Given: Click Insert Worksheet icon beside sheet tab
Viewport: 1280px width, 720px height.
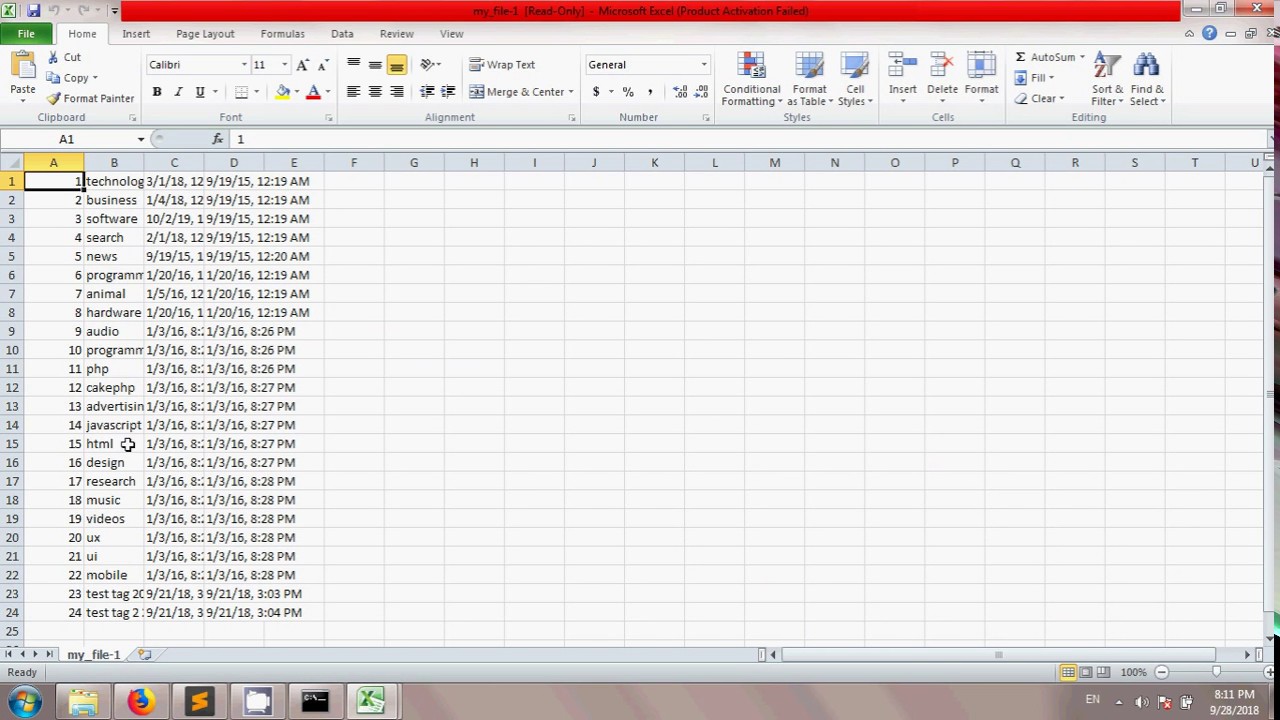Looking at the screenshot, I should [x=144, y=655].
